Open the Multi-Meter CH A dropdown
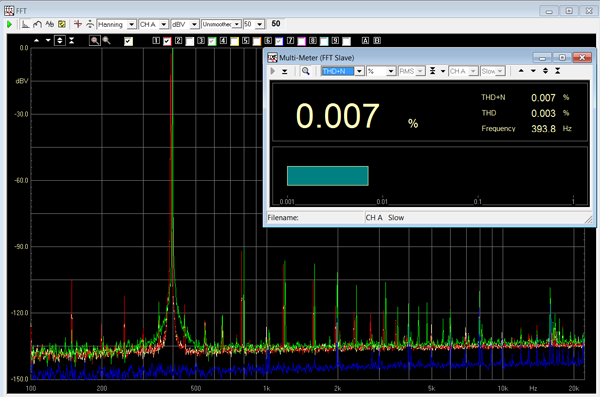This screenshot has height=397, width=600. (473, 71)
